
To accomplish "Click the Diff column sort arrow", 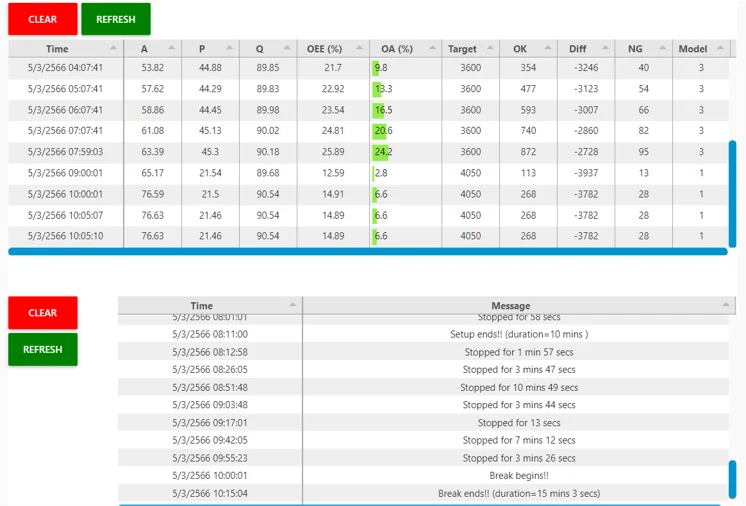I will (x=603, y=48).
